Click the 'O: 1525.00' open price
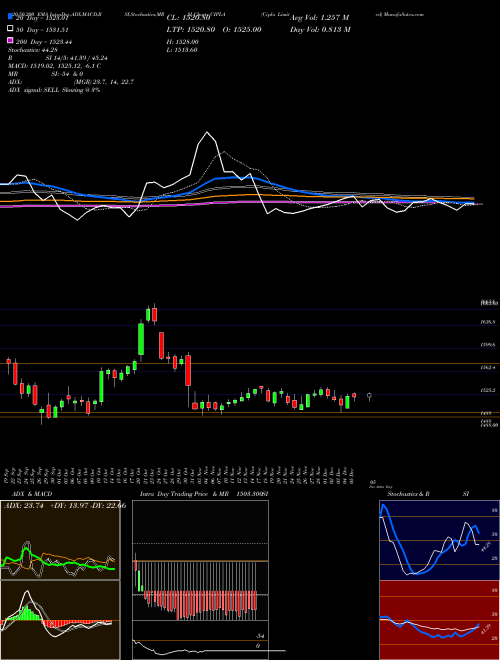 [x=242, y=29]
